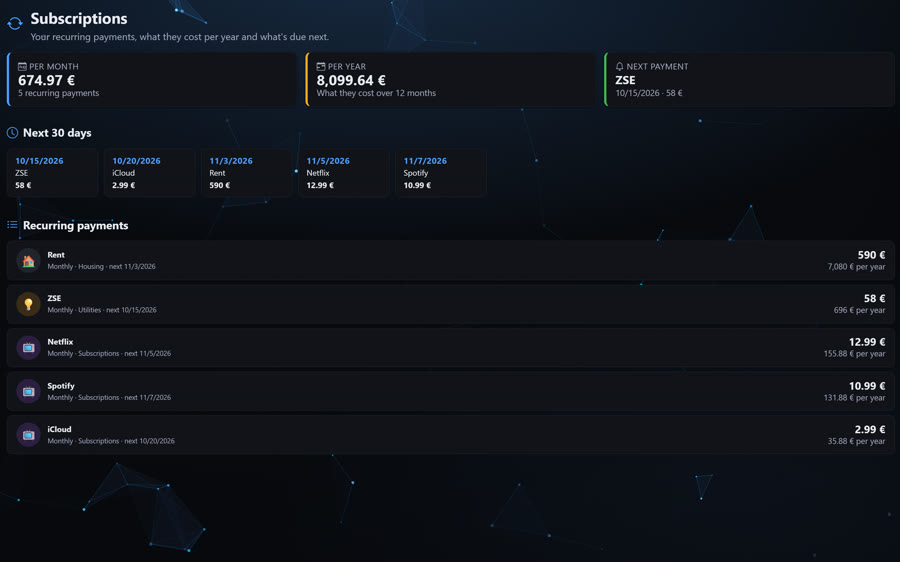Click the '5 recurring payments' caption
The width and height of the screenshot is (900, 562).
click(x=59, y=93)
